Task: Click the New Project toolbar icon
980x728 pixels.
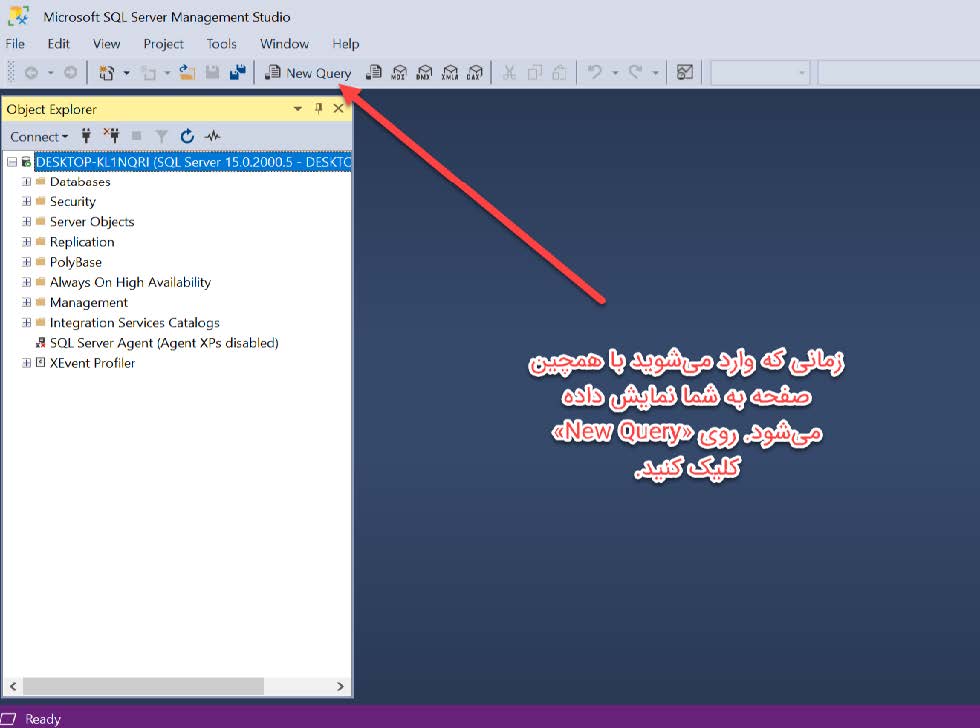Action: (x=107, y=73)
